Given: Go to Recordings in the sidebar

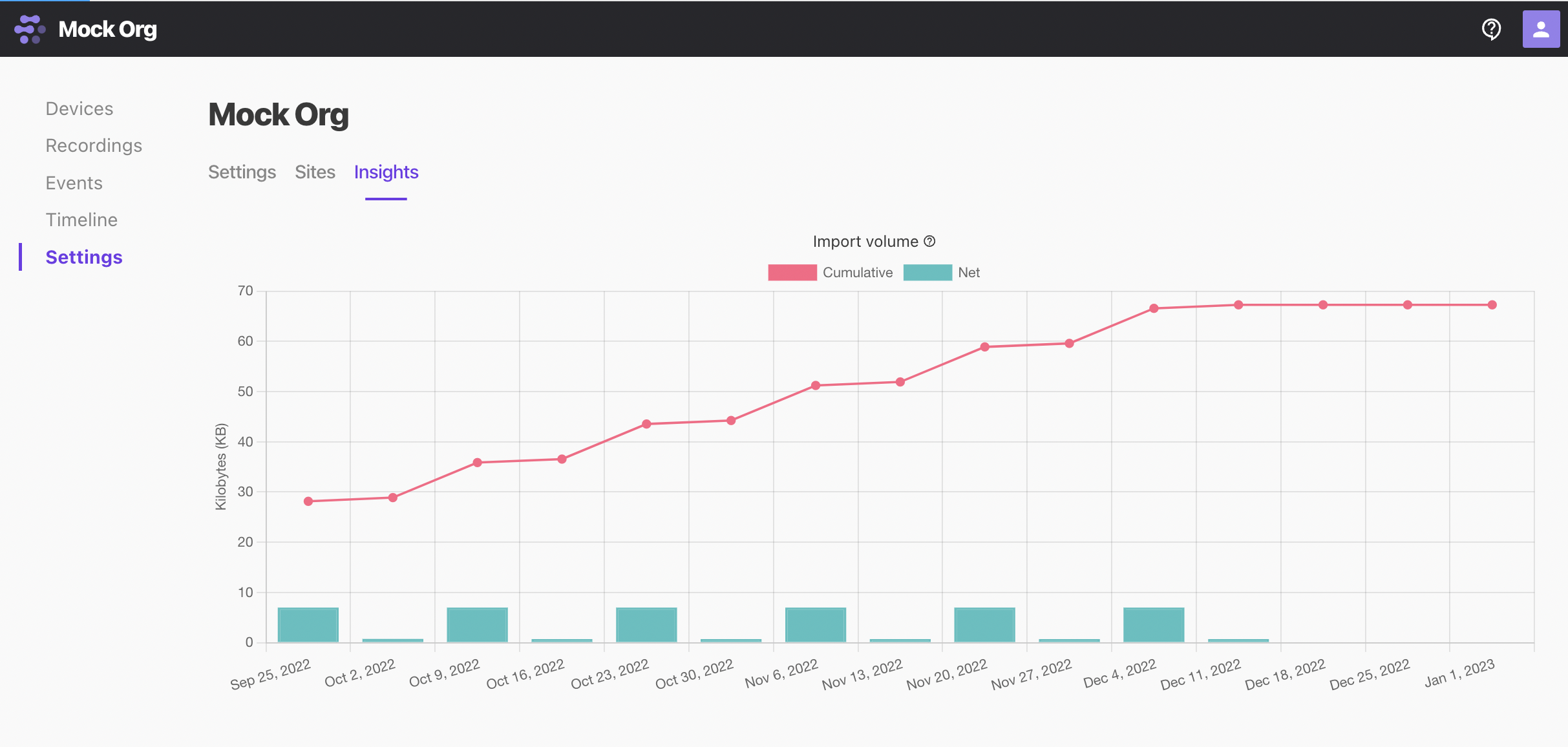Looking at the screenshot, I should click(94, 145).
